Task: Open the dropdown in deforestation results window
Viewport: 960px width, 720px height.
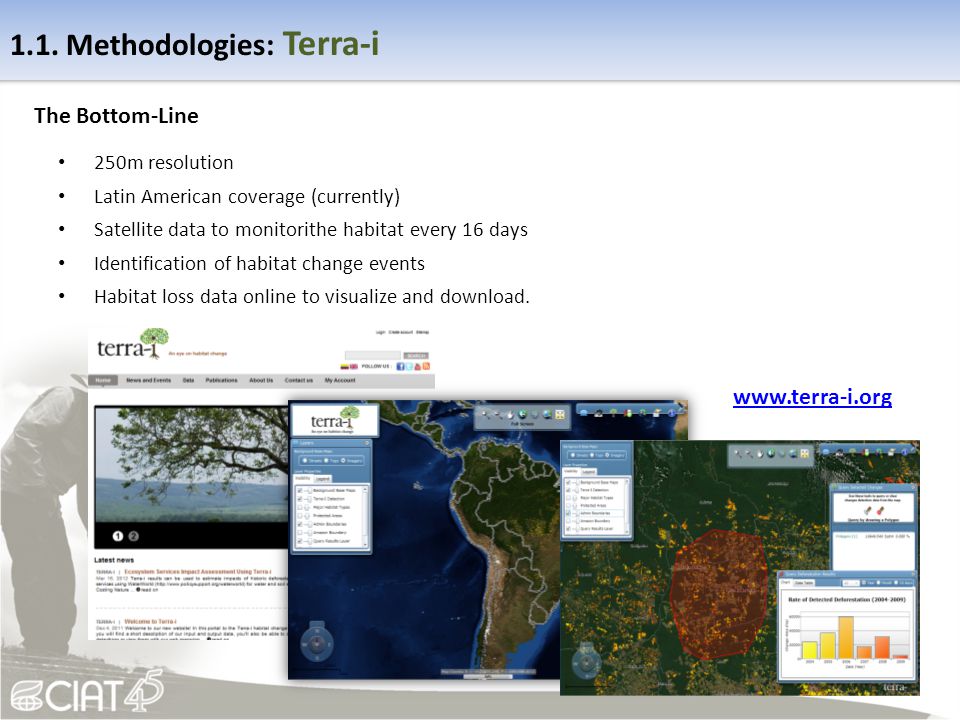Action: coord(850,583)
